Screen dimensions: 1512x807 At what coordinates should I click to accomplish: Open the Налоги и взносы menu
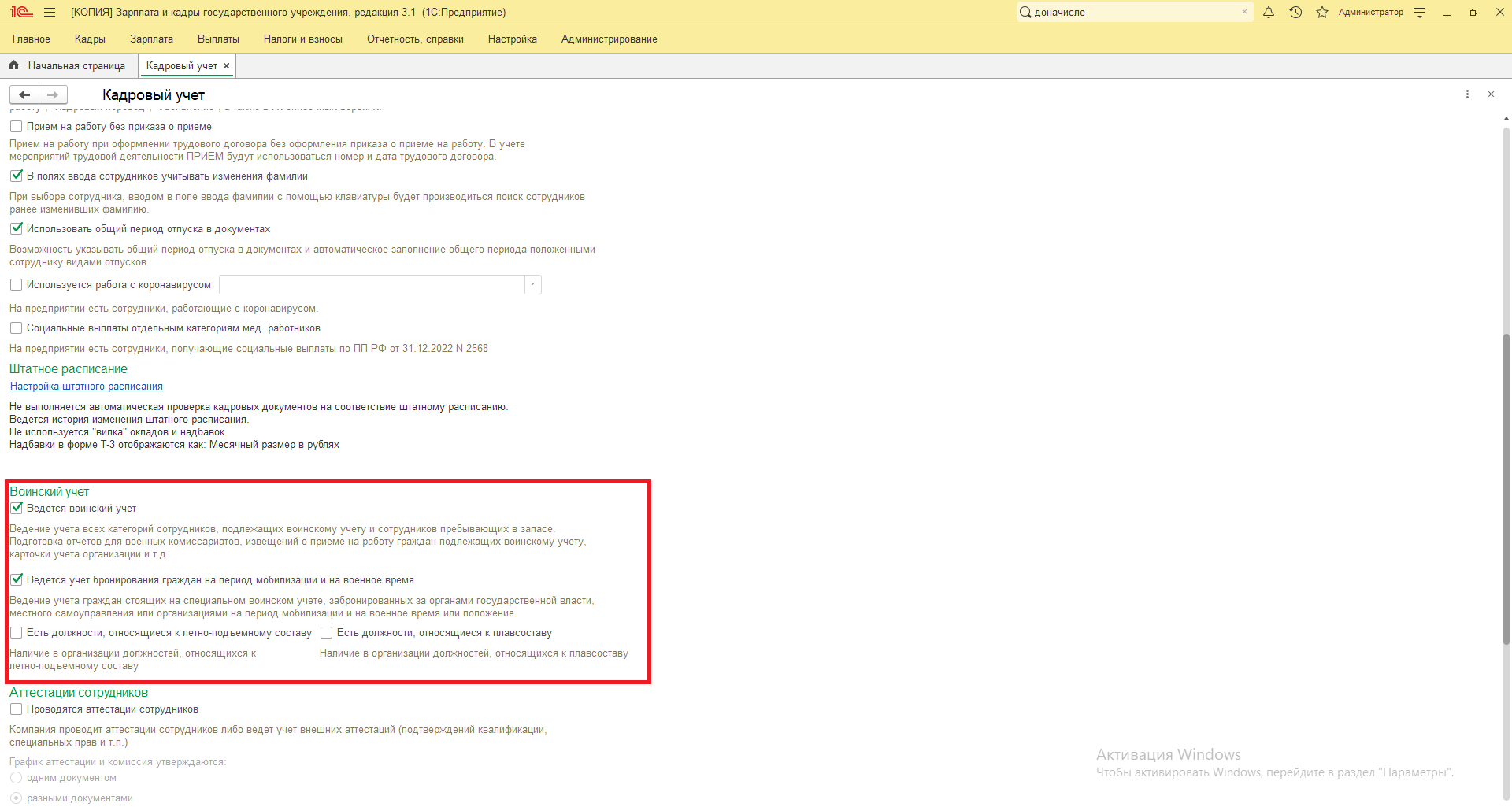(303, 39)
